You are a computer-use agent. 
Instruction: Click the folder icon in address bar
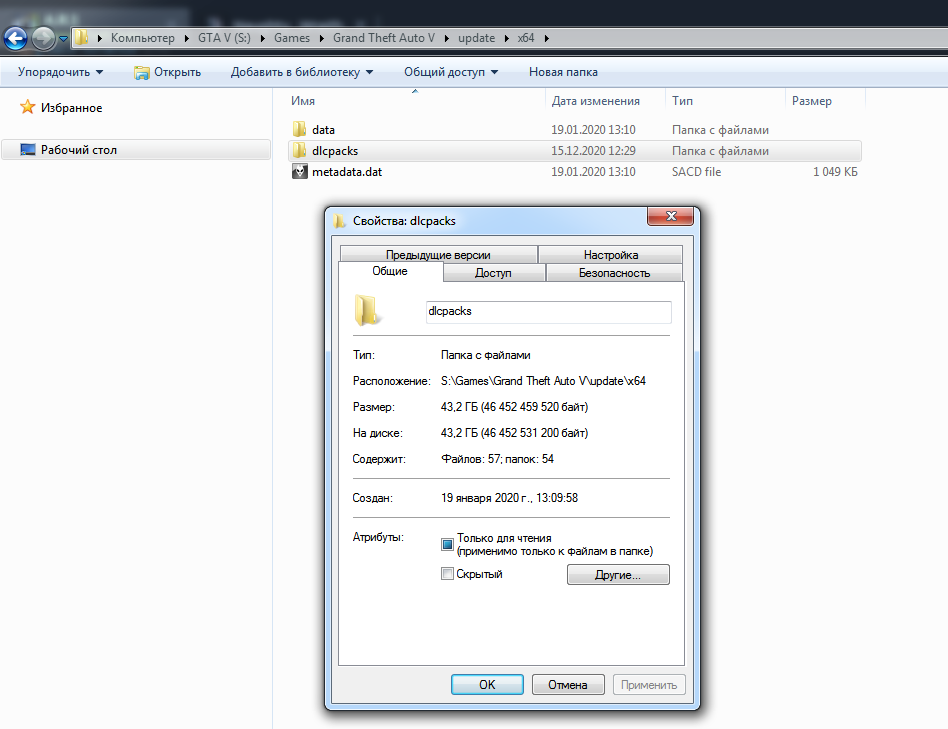[x=81, y=38]
